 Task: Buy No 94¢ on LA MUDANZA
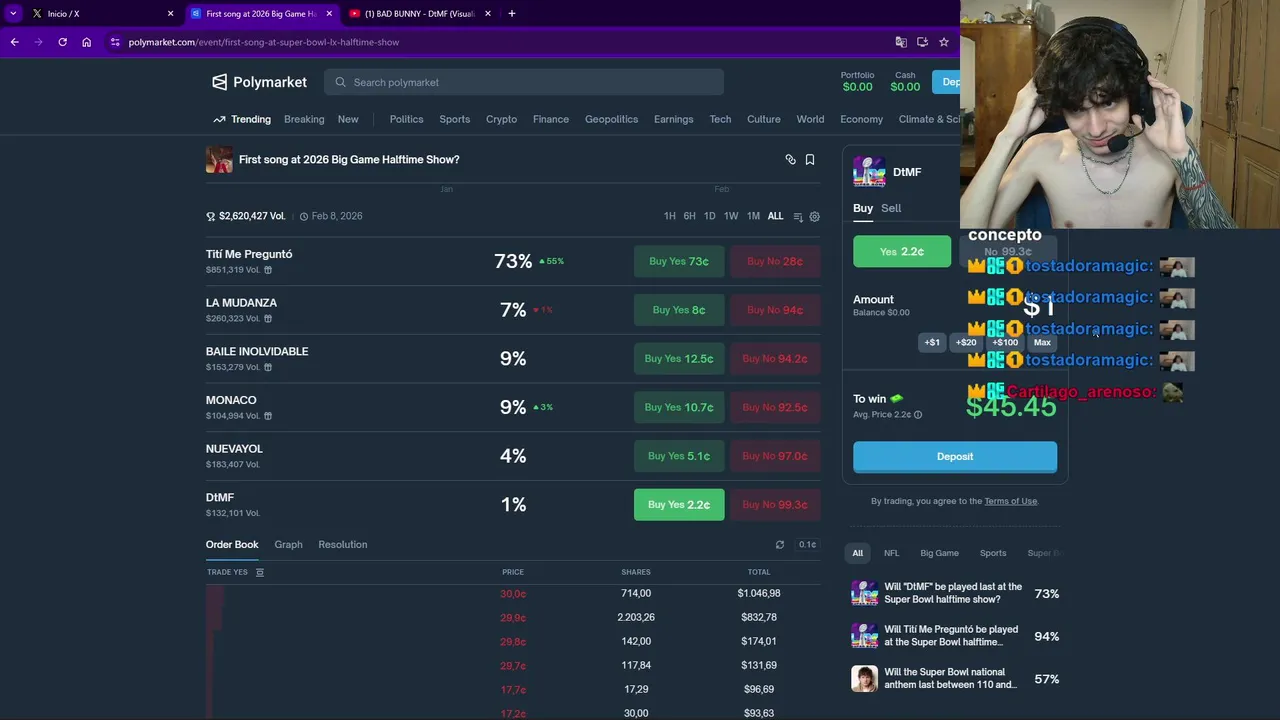coord(773,310)
